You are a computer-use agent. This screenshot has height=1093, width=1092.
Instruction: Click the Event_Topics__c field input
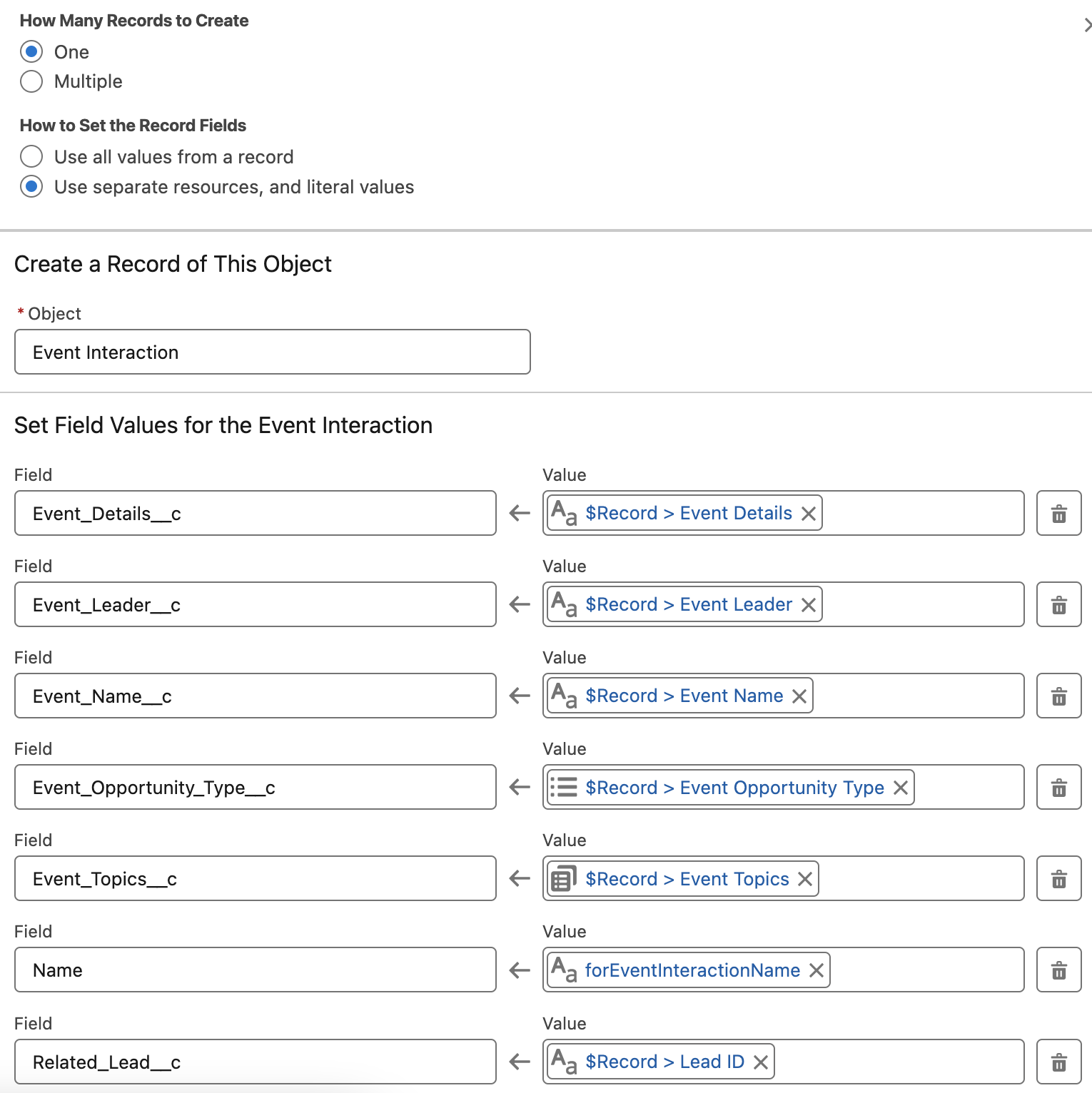coord(255,878)
